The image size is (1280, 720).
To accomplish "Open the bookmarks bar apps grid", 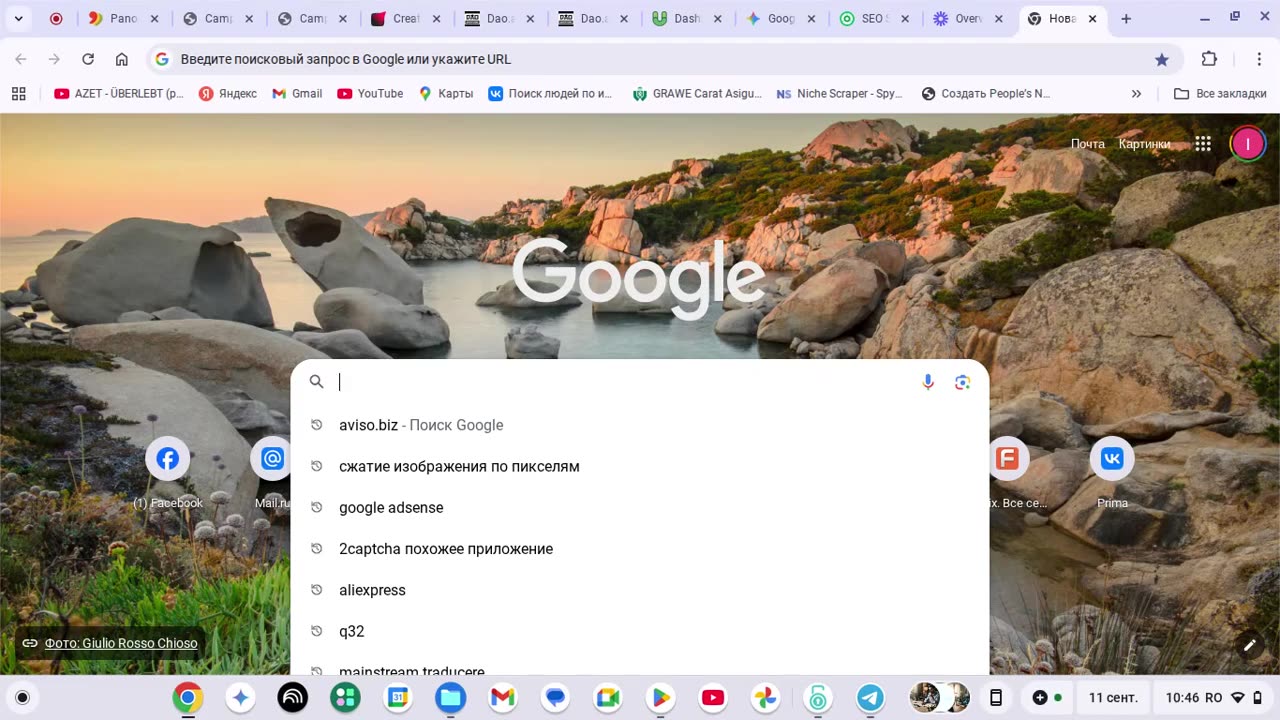I will pos(18,94).
